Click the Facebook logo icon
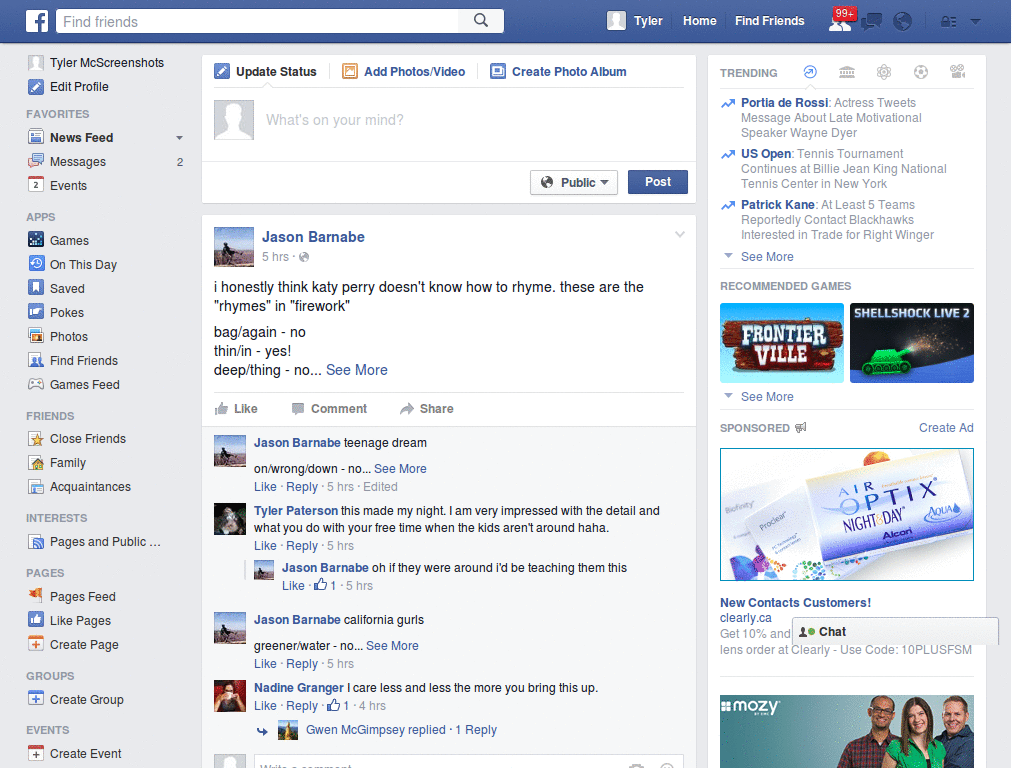Image resolution: width=1024 pixels, height=768 pixels. coord(37,21)
